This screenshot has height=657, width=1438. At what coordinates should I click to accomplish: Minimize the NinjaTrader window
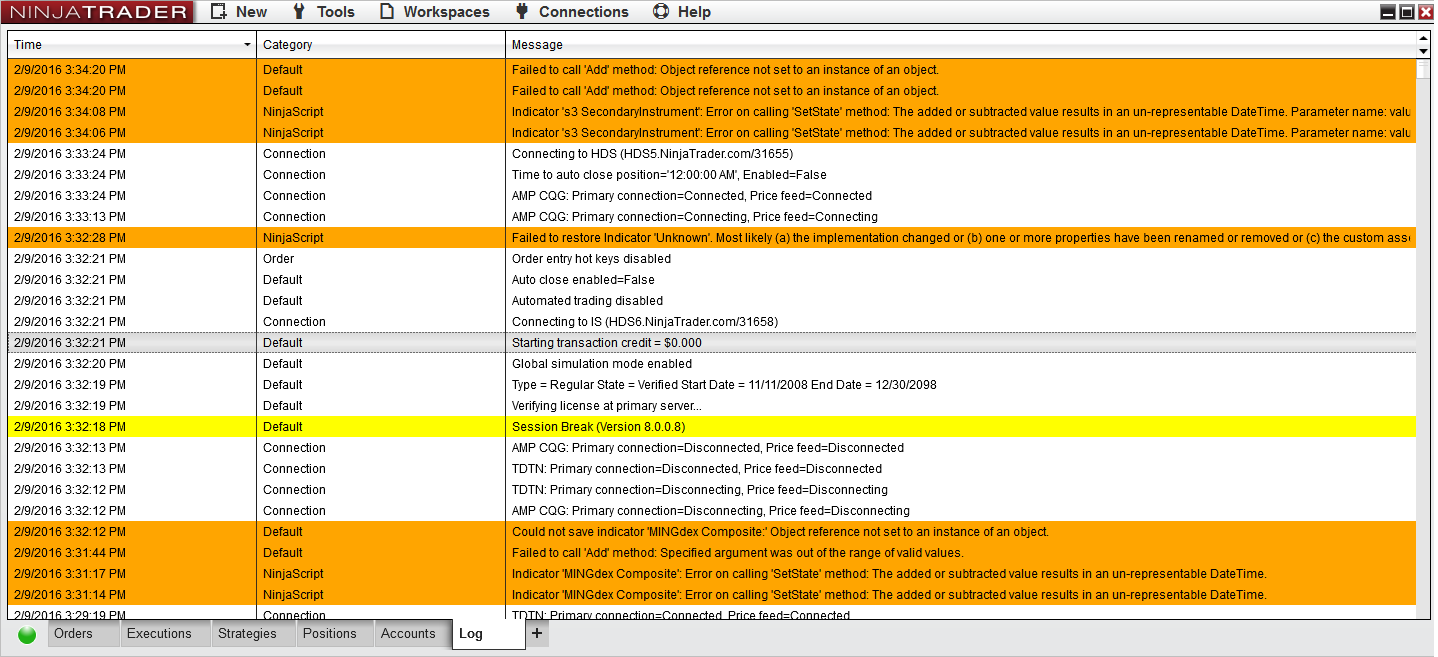pyautogui.click(x=1388, y=12)
